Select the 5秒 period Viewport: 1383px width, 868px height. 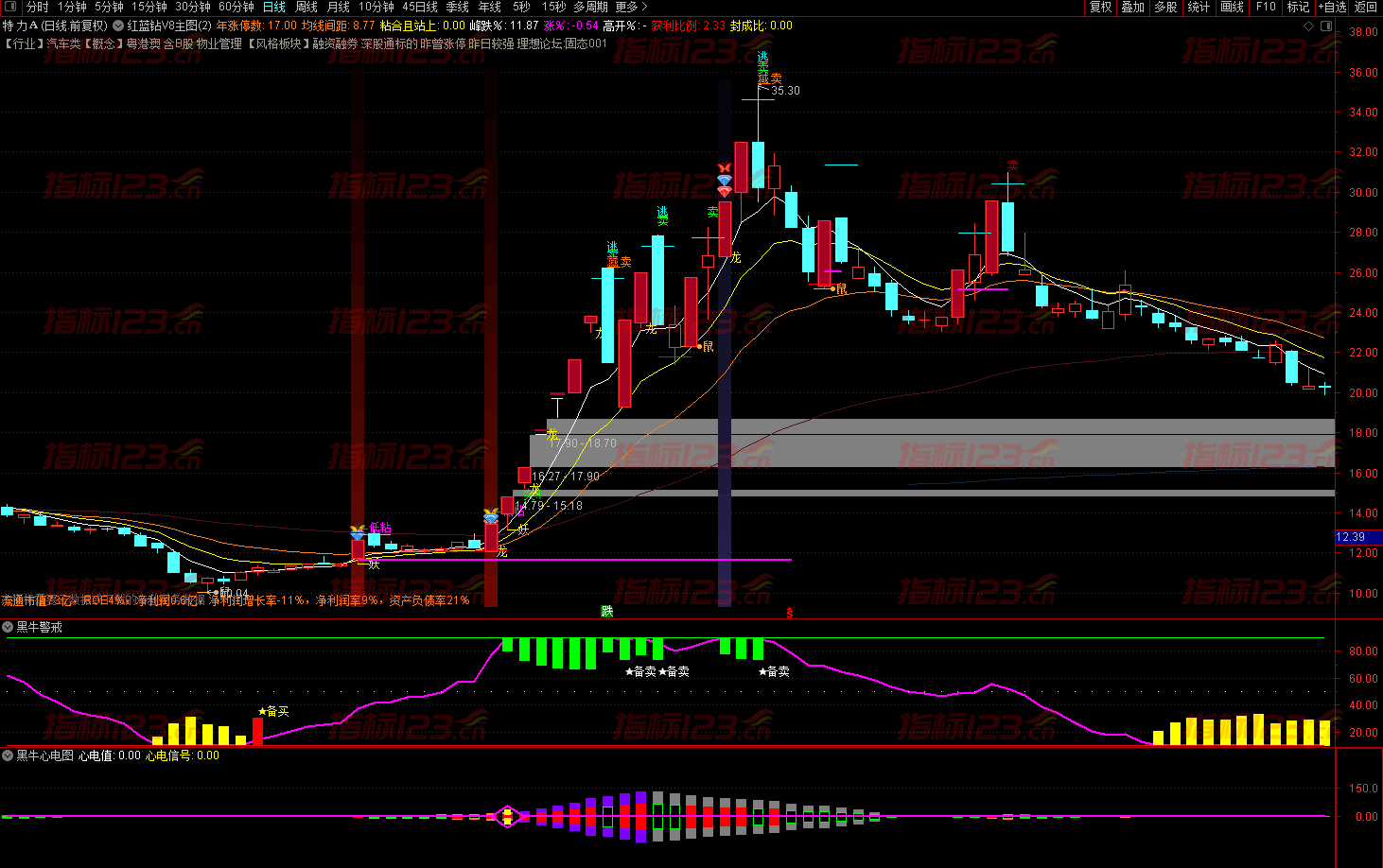tap(521, 7)
